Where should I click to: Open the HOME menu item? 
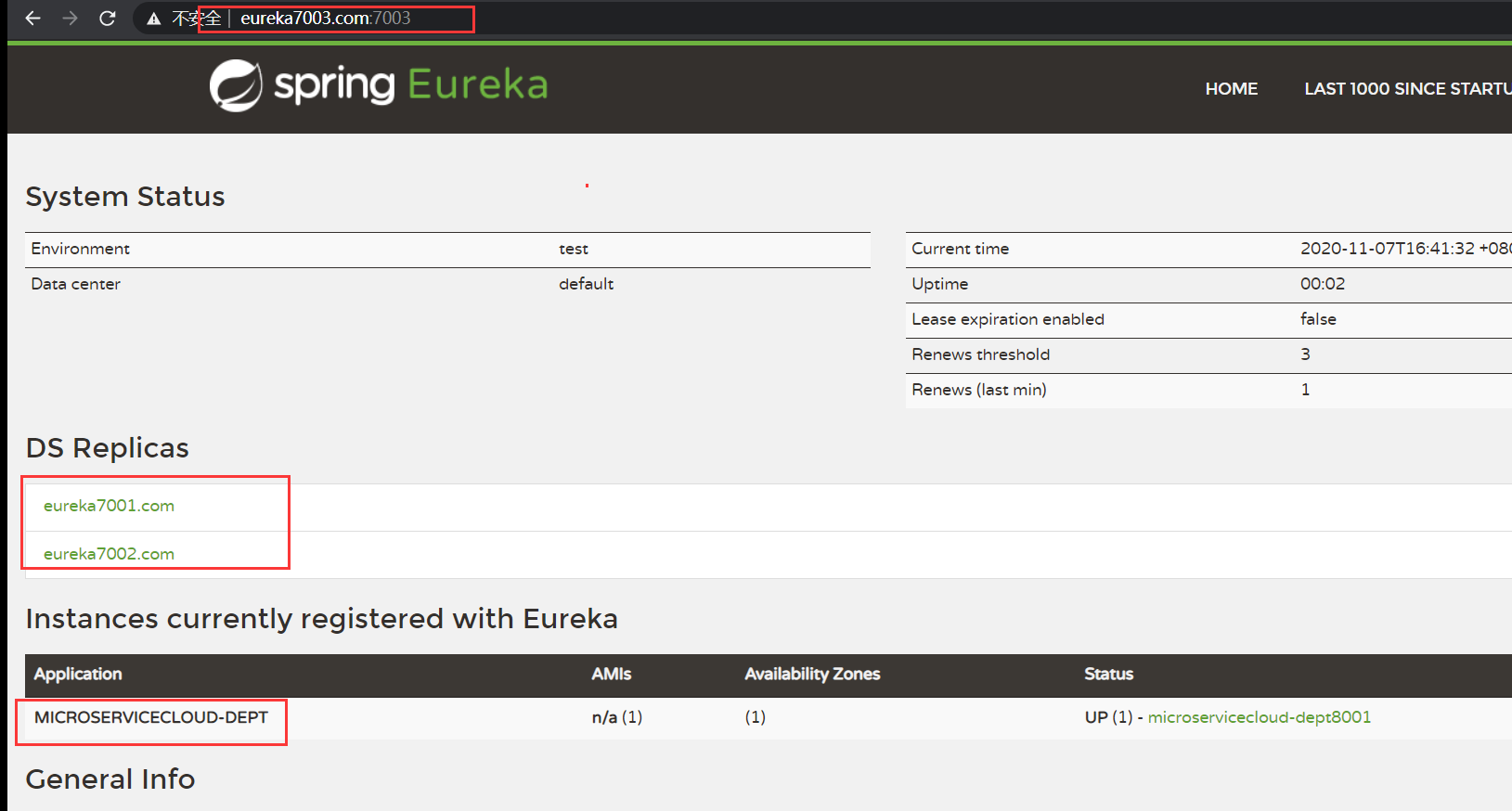[1231, 89]
